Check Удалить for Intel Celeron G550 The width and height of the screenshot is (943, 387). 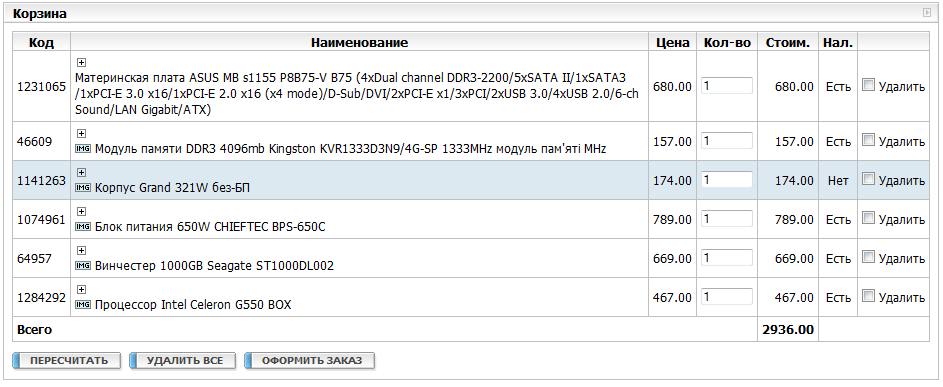[868, 296]
